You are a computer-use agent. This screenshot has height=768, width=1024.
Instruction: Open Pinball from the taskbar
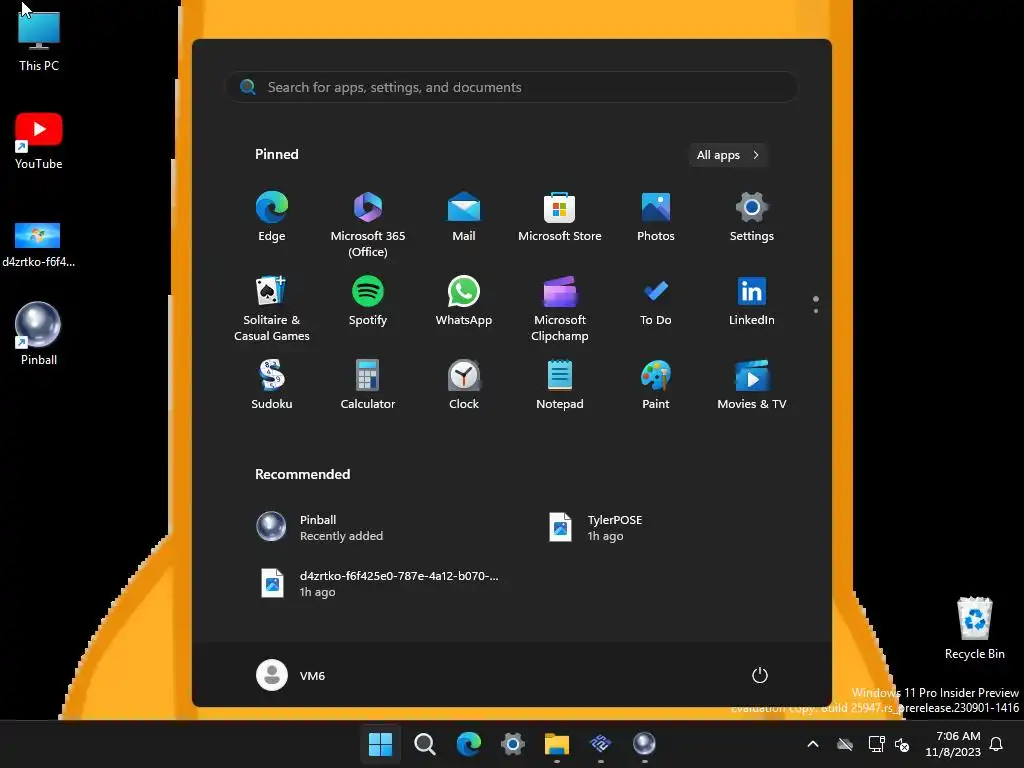coord(645,743)
